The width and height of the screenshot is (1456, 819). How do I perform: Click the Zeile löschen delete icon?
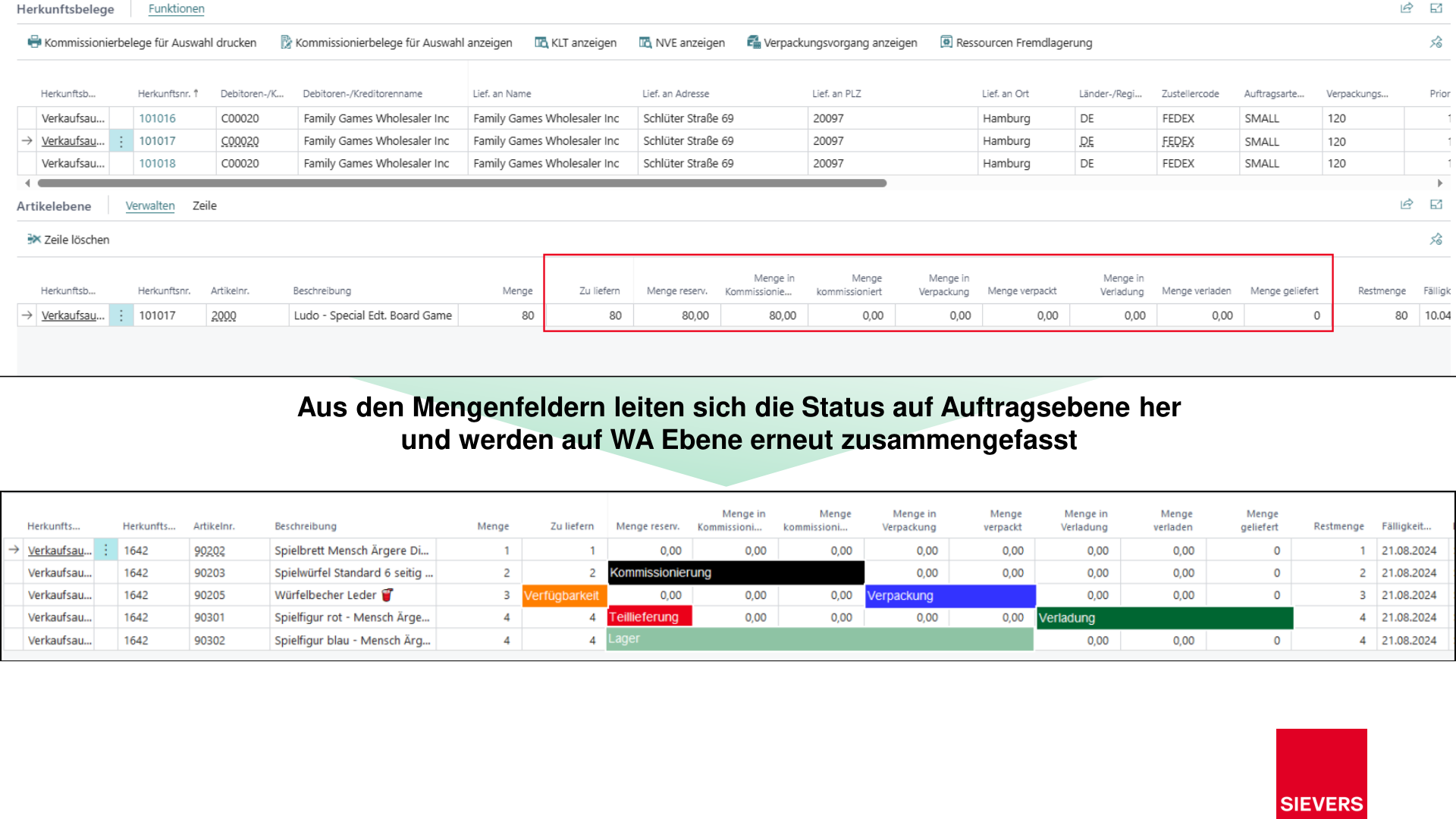coord(34,240)
